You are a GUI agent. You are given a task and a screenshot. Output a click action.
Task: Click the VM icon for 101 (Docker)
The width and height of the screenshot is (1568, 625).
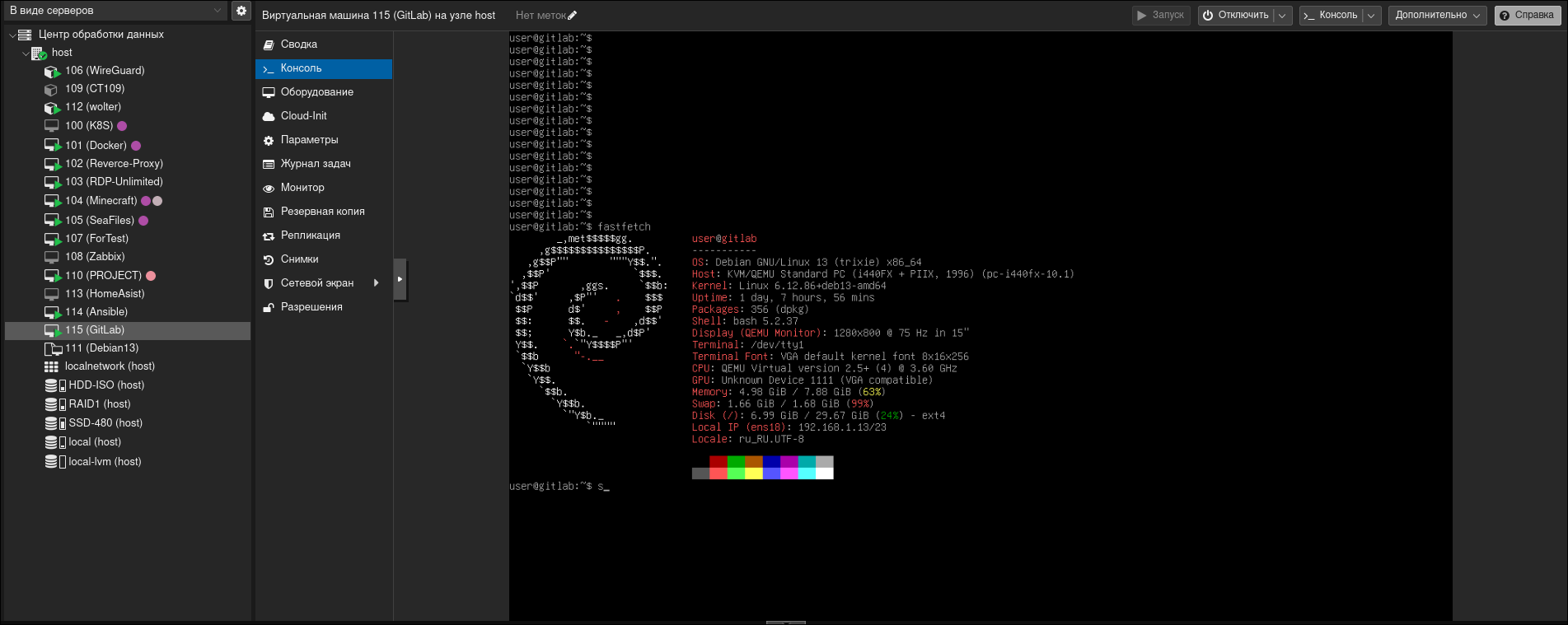click(53, 146)
